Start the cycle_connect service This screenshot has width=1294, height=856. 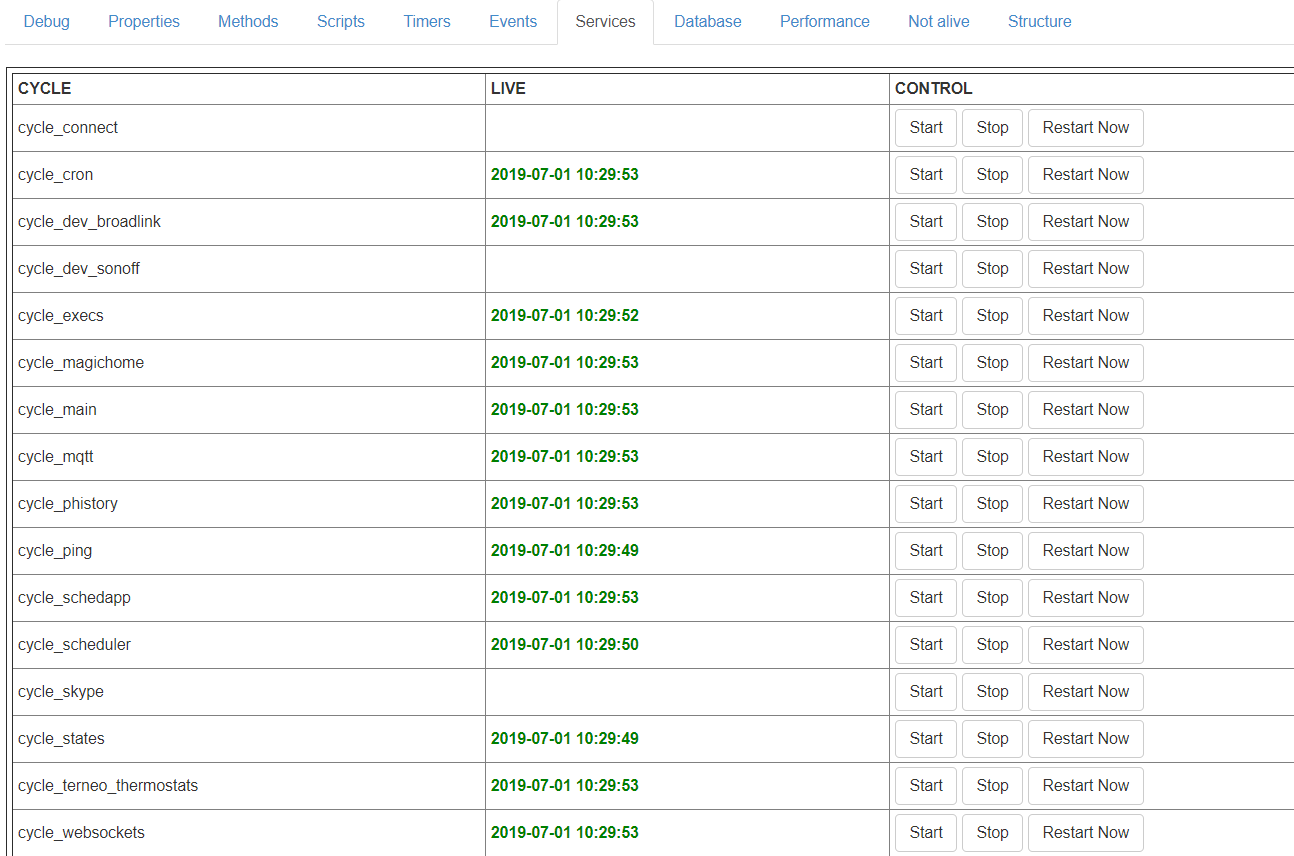[x=926, y=128]
